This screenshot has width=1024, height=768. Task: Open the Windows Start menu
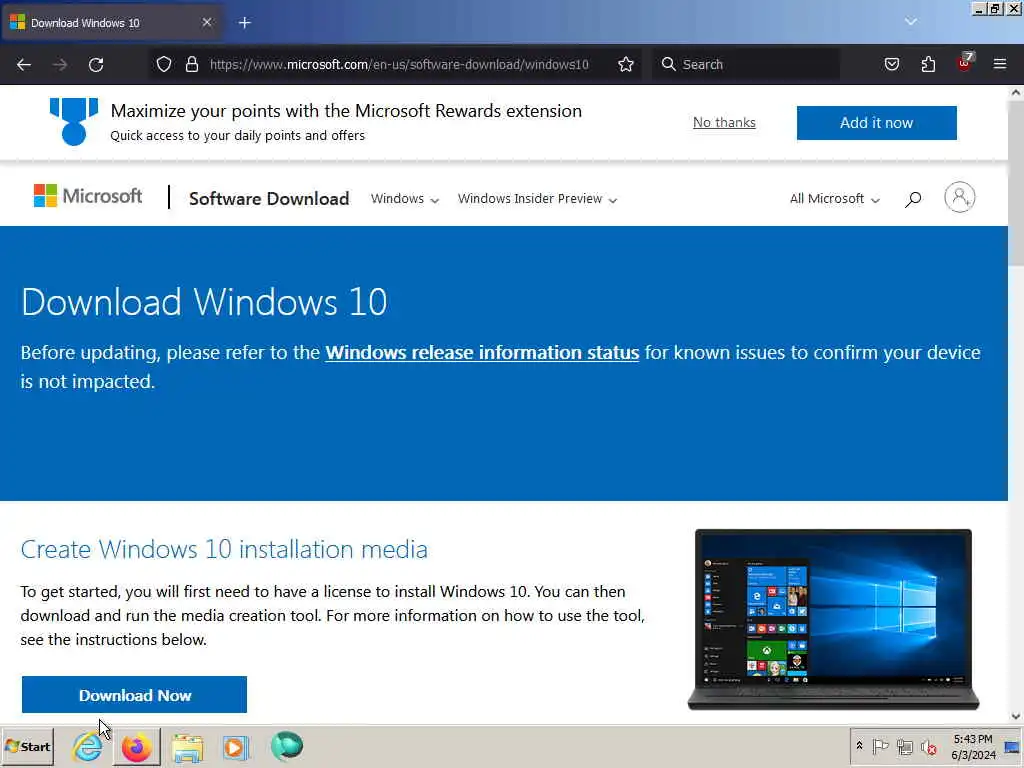[x=27, y=746]
